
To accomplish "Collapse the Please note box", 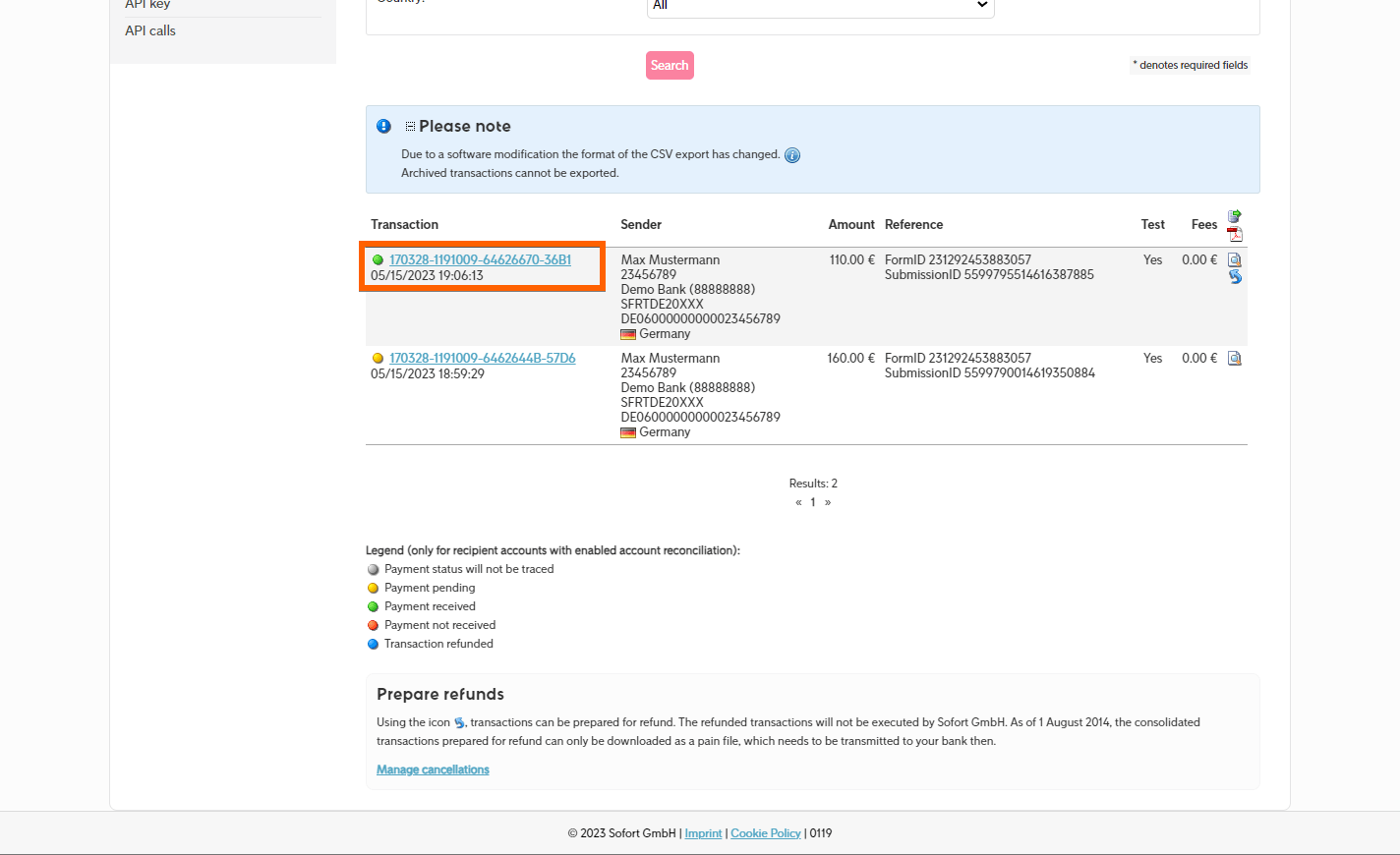I will click(410, 127).
